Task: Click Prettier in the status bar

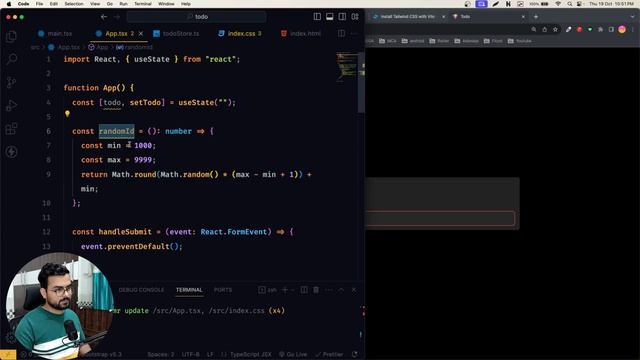Action: click(329, 354)
